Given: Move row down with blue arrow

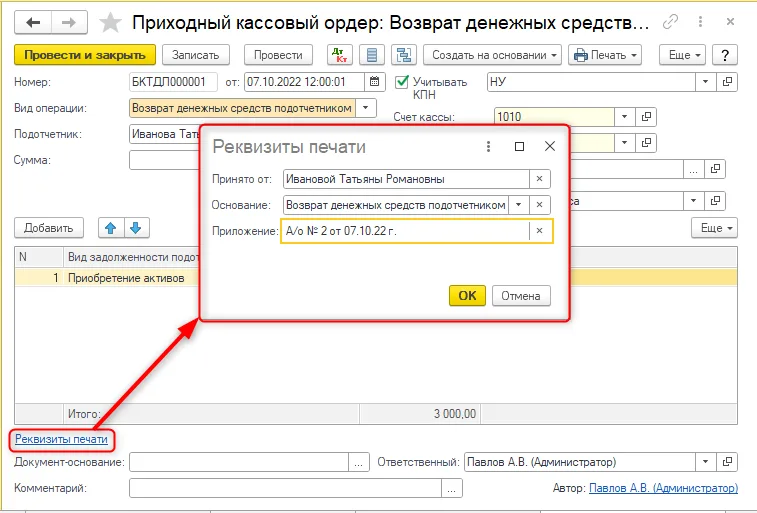Looking at the screenshot, I should [136, 228].
